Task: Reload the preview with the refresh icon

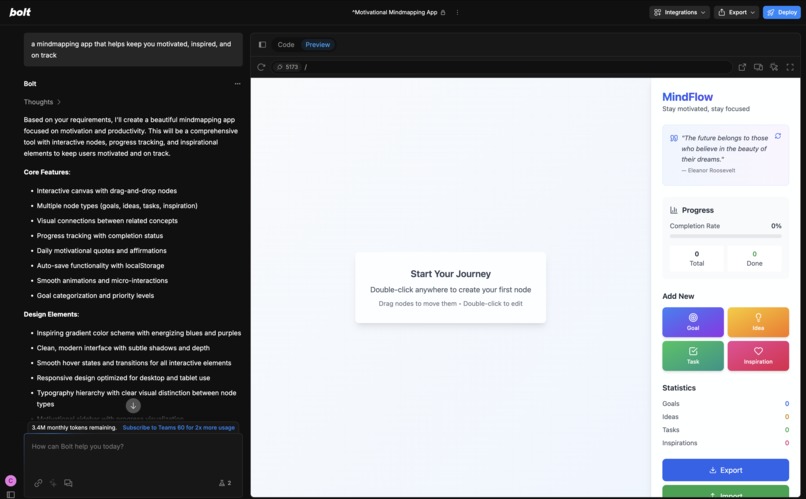Action: tap(261, 67)
